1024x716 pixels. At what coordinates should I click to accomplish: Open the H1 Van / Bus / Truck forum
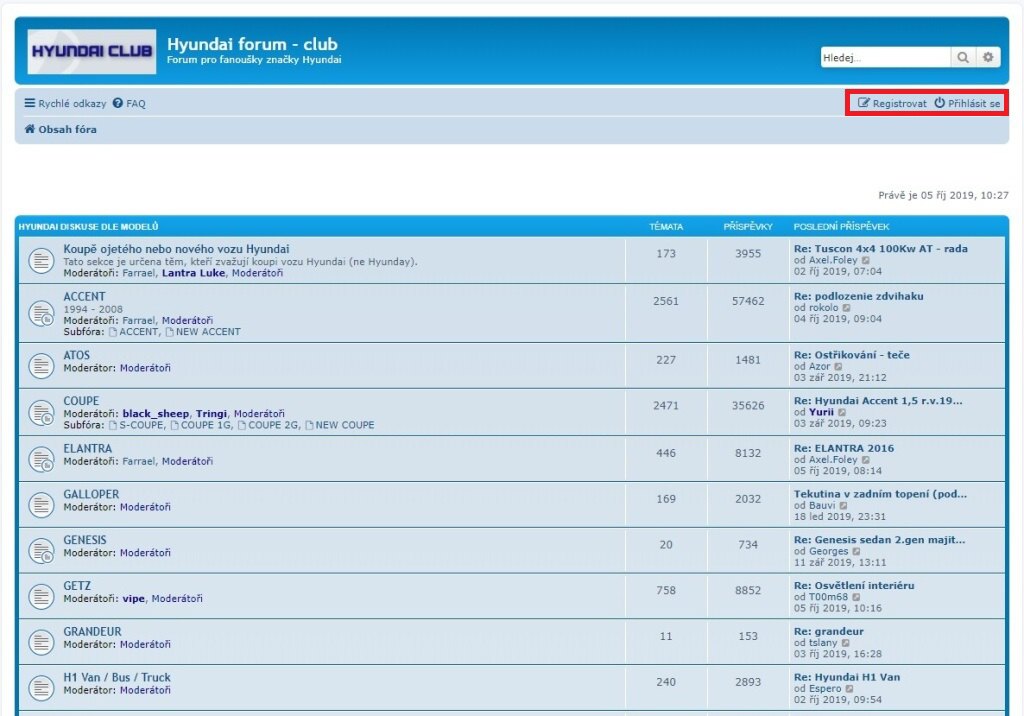click(117, 677)
